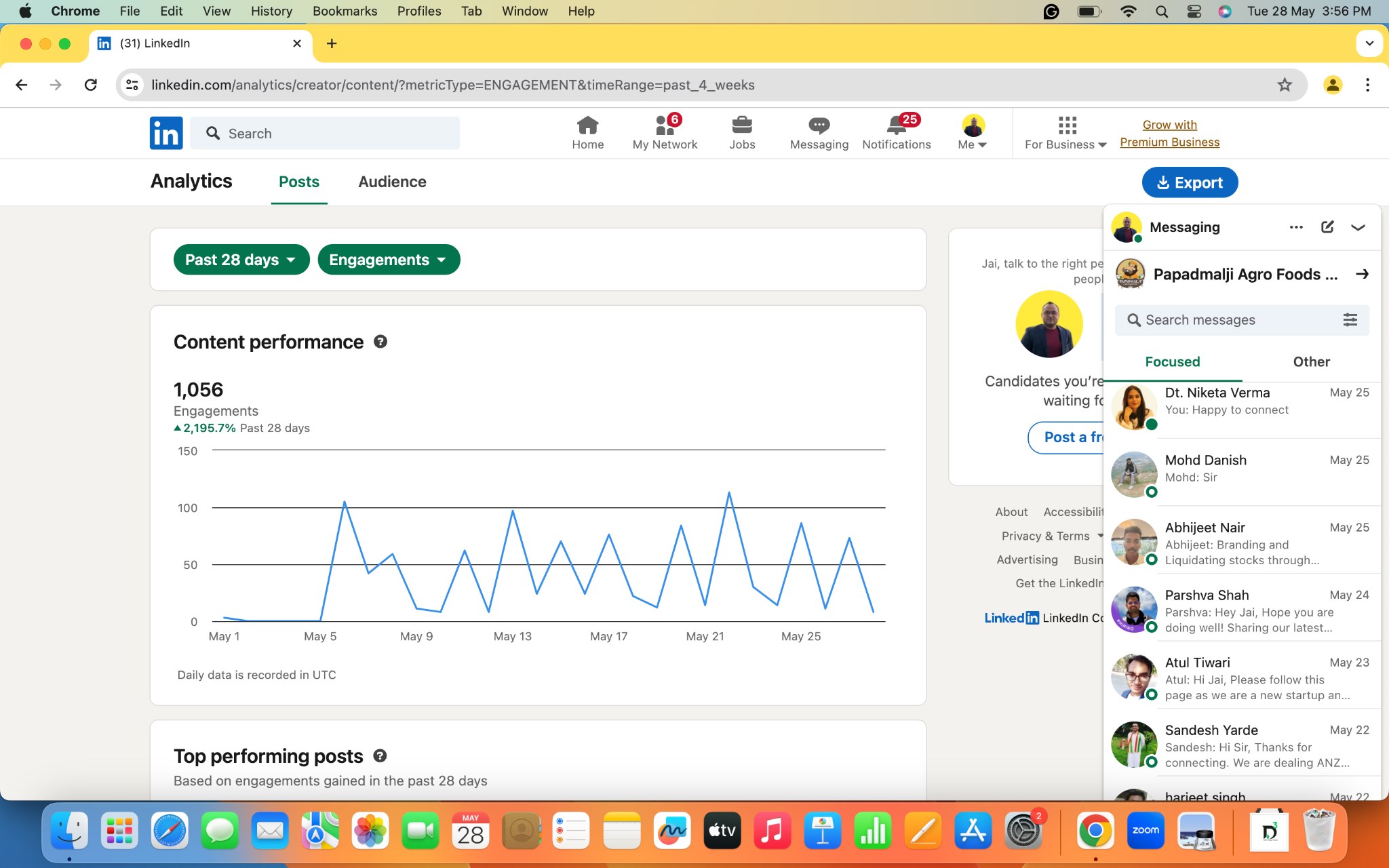Open Chrome from the Dock

click(x=1095, y=830)
